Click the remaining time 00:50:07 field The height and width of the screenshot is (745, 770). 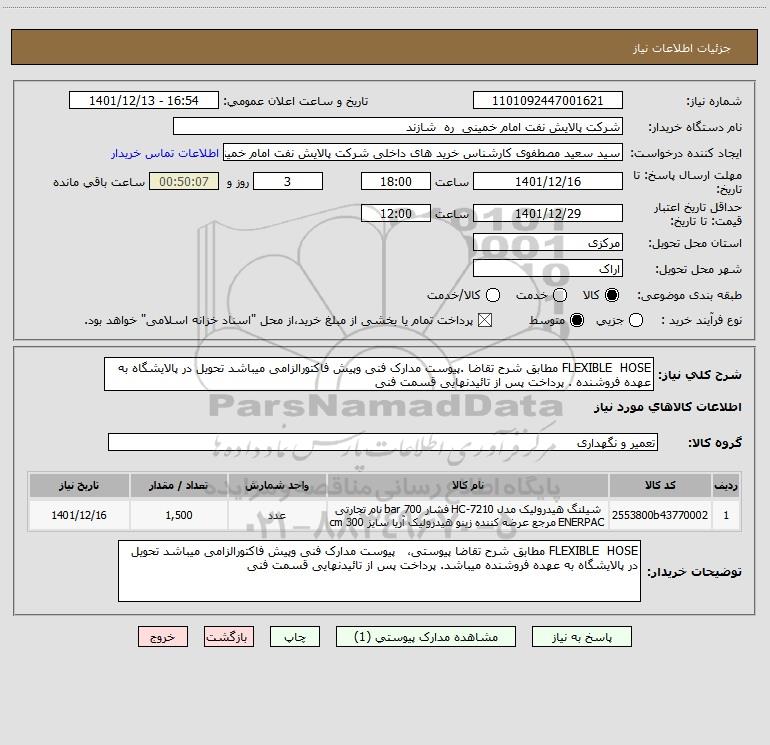184,182
